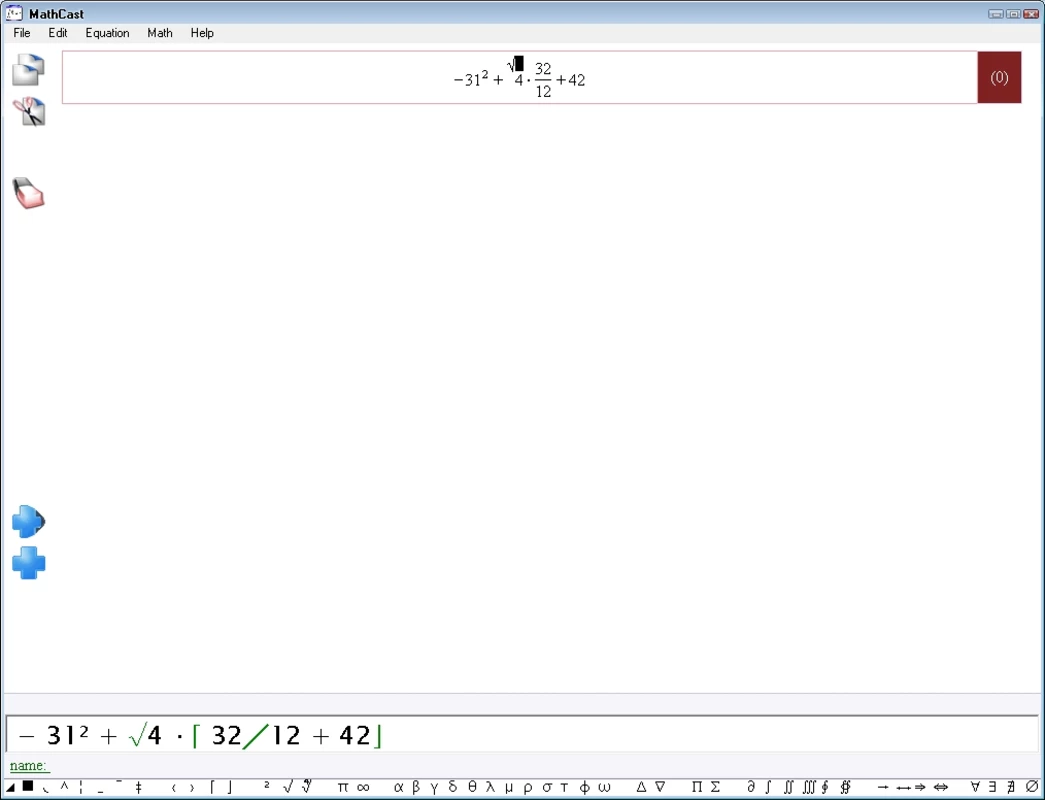Insert the implies ⇒ symbol
Image resolution: width=1045 pixels, height=800 pixels.
click(920, 787)
